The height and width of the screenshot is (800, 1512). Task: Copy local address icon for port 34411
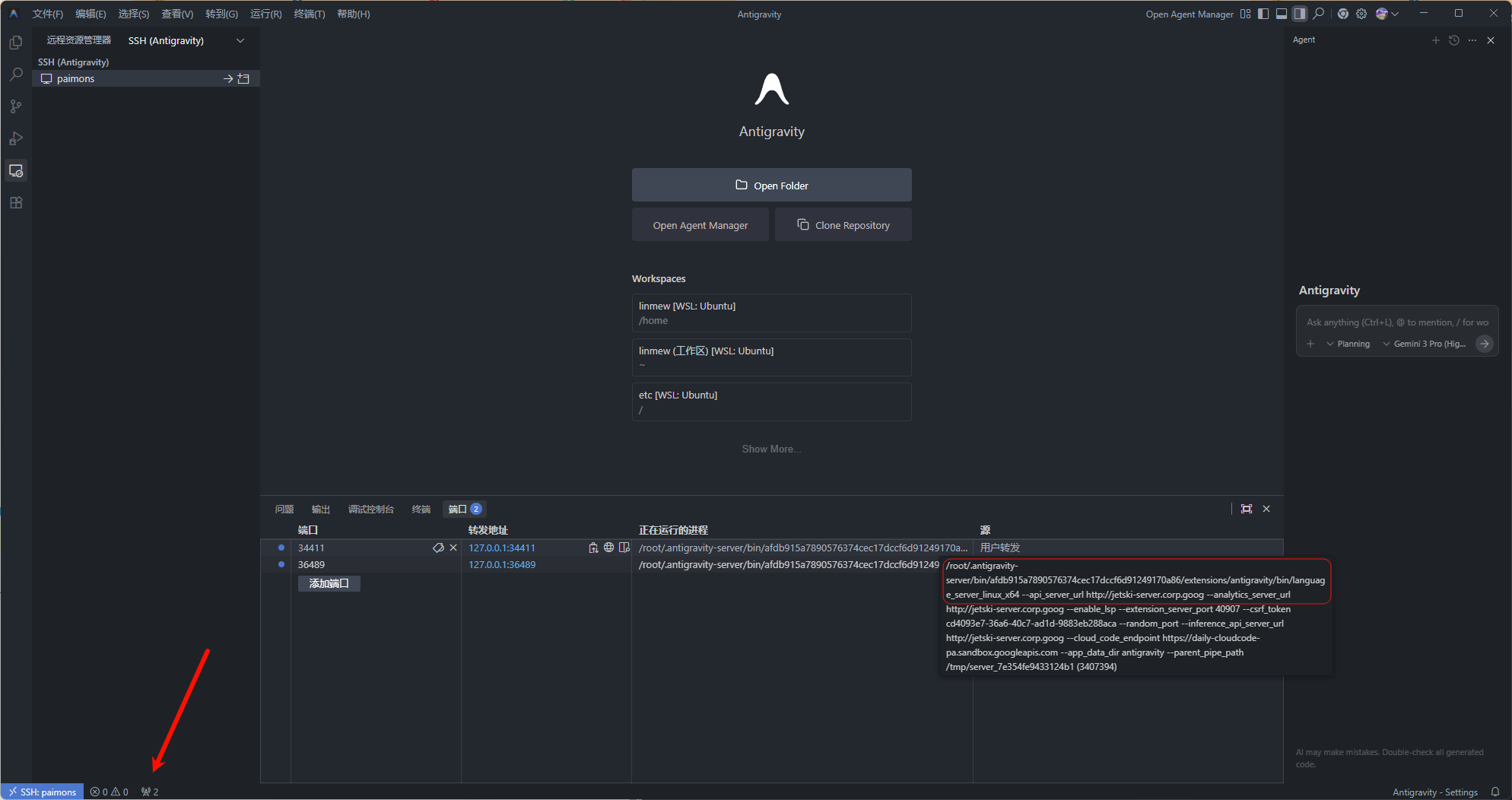593,548
